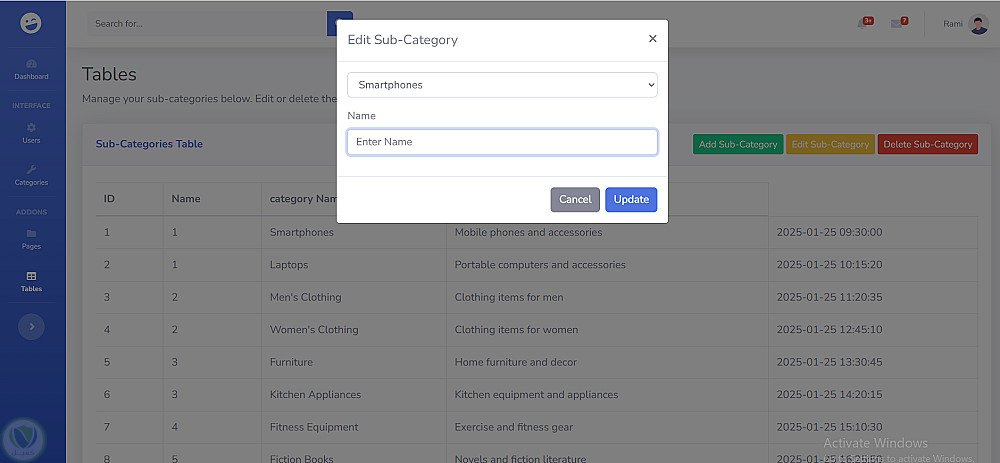Screen dimensions: 1000x463
Task: Open the Smartphones category dropdown
Action: coord(502,85)
